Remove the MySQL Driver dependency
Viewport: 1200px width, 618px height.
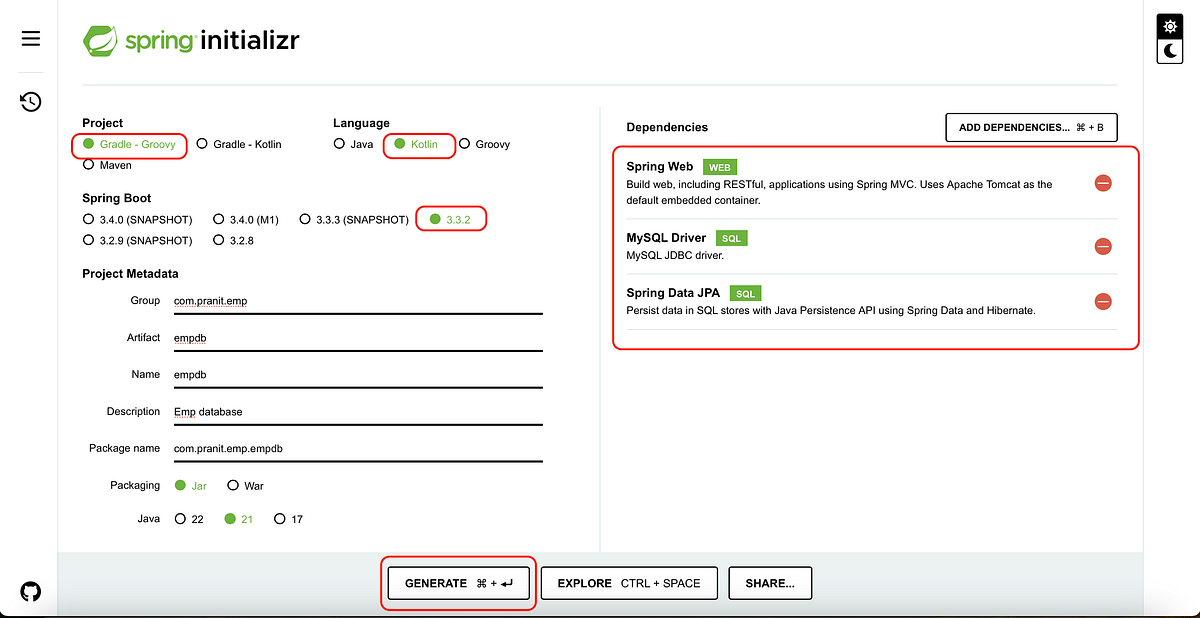point(1103,246)
